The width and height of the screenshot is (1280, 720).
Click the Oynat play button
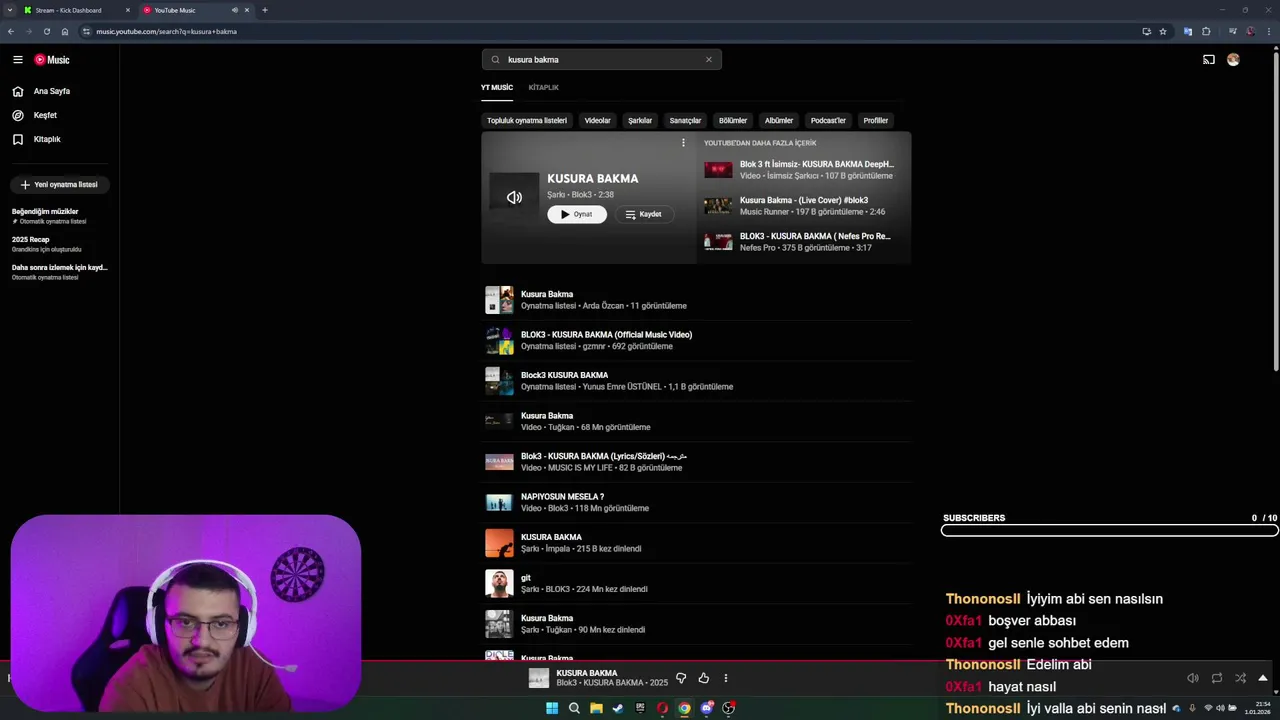(x=577, y=214)
